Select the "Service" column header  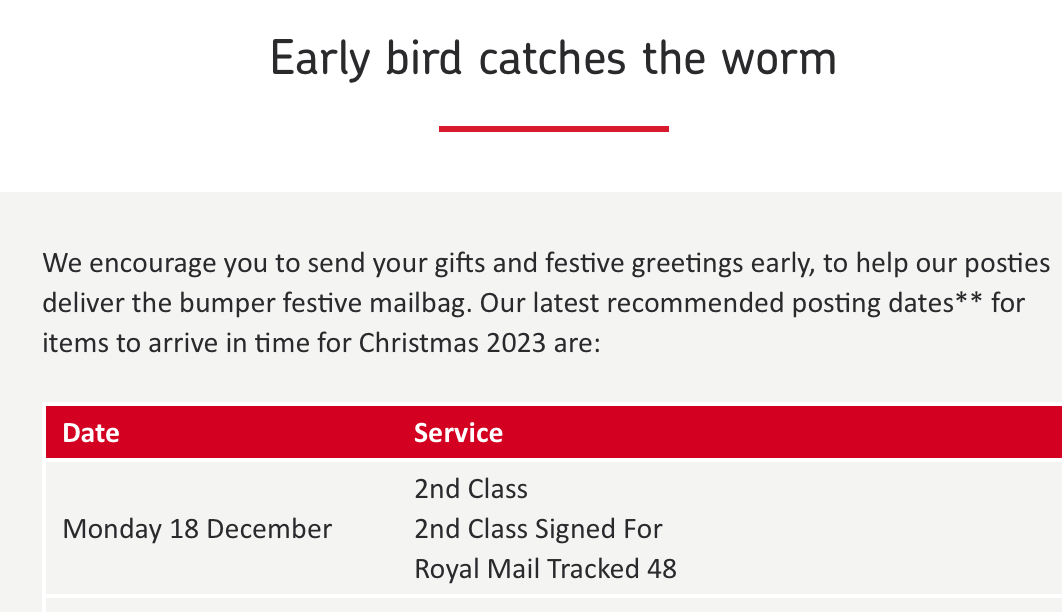pos(458,433)
